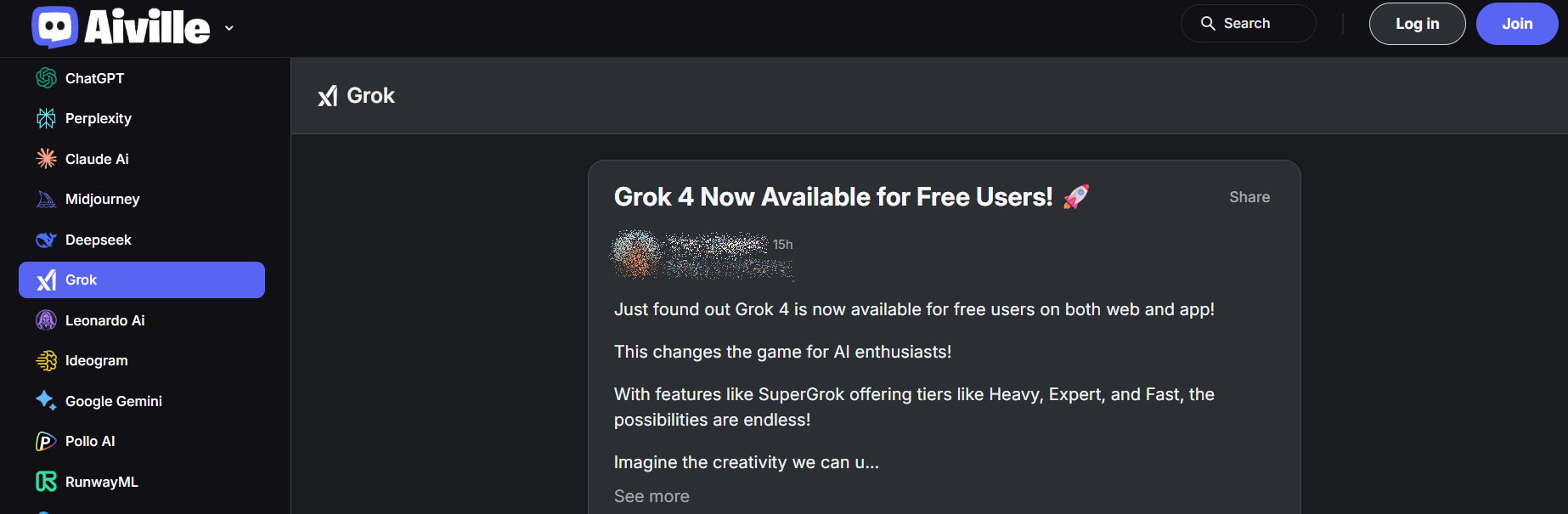Open Deepseek using its whale icon

click(x=46, y=239)
